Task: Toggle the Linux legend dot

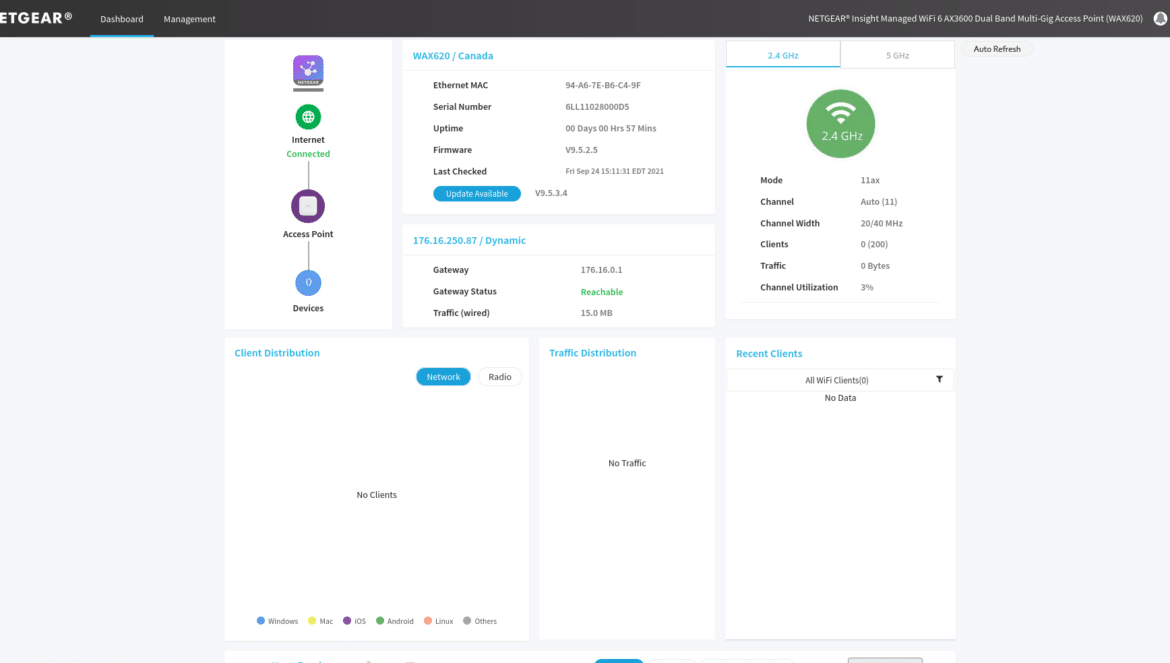Action: click(428, 620)
